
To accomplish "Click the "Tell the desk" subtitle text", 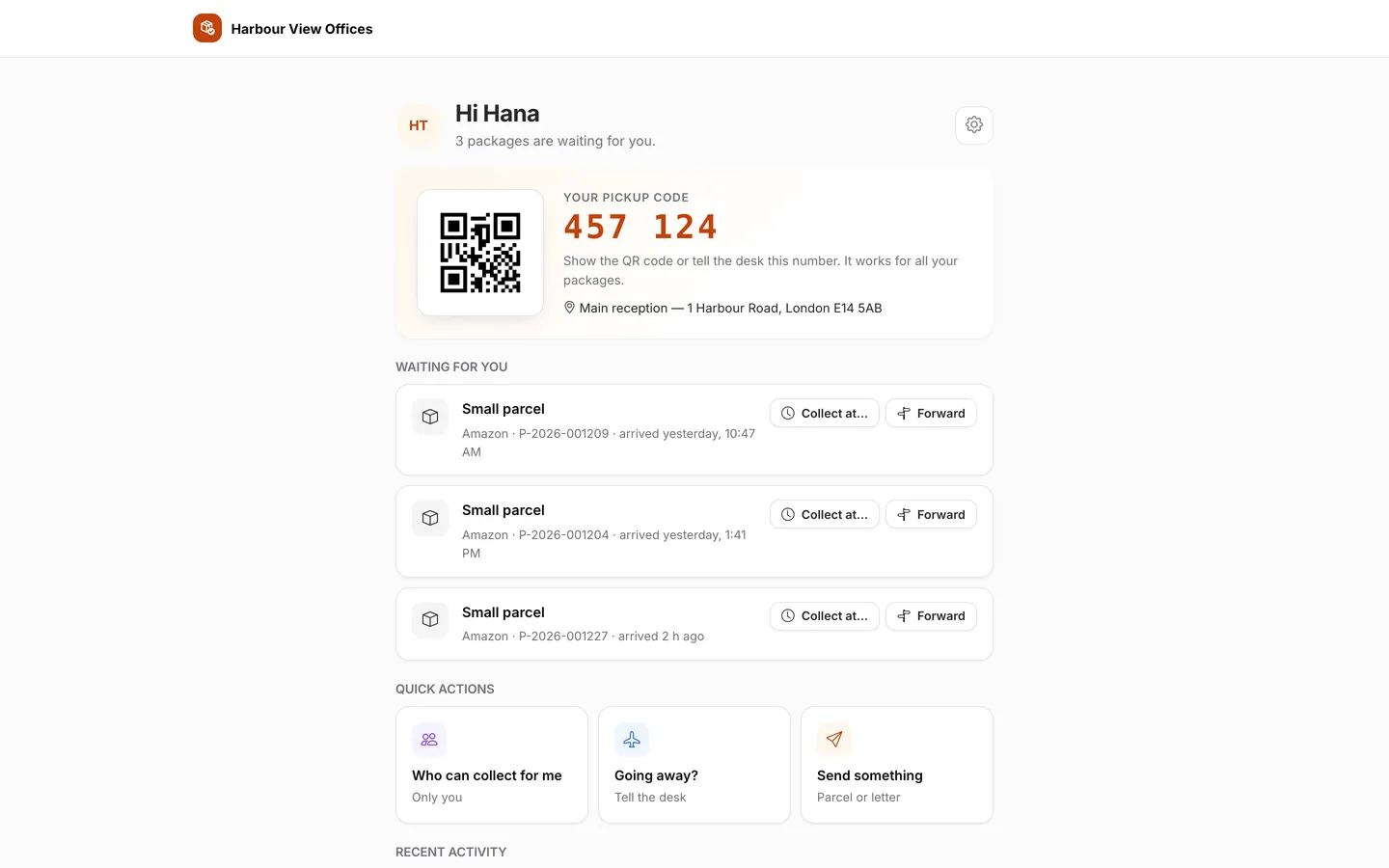I will 650,798.
